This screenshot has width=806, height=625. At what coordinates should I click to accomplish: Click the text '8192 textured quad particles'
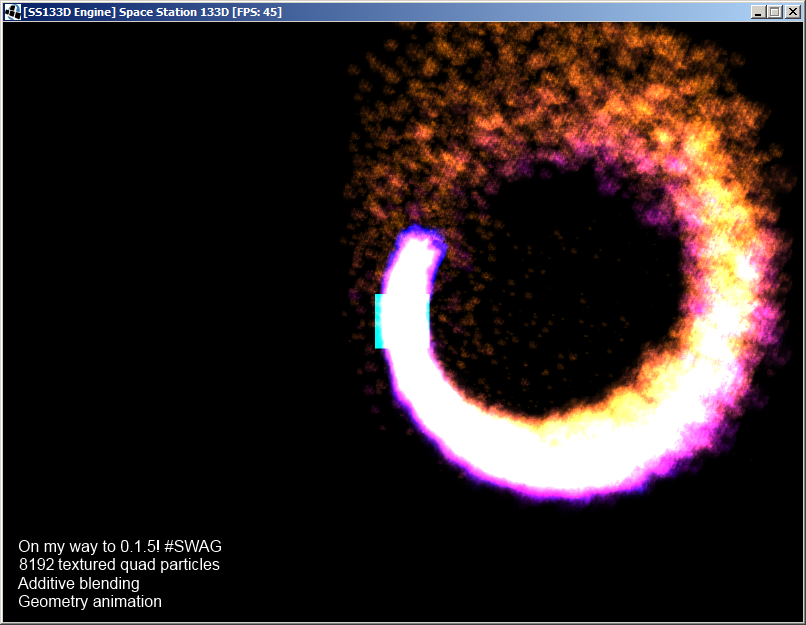click(119, 564)
